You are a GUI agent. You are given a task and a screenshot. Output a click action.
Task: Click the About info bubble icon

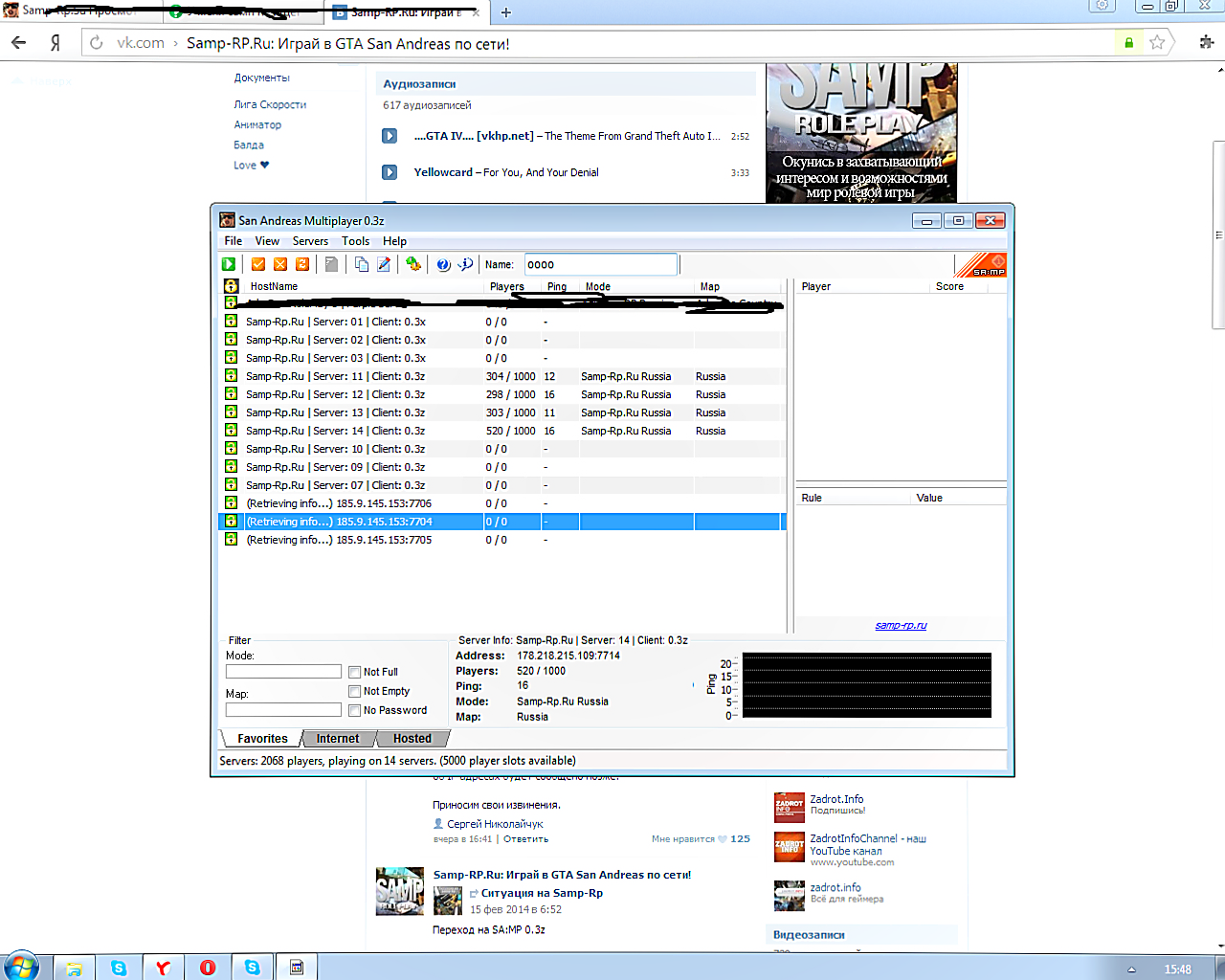(x=466, y=264)
